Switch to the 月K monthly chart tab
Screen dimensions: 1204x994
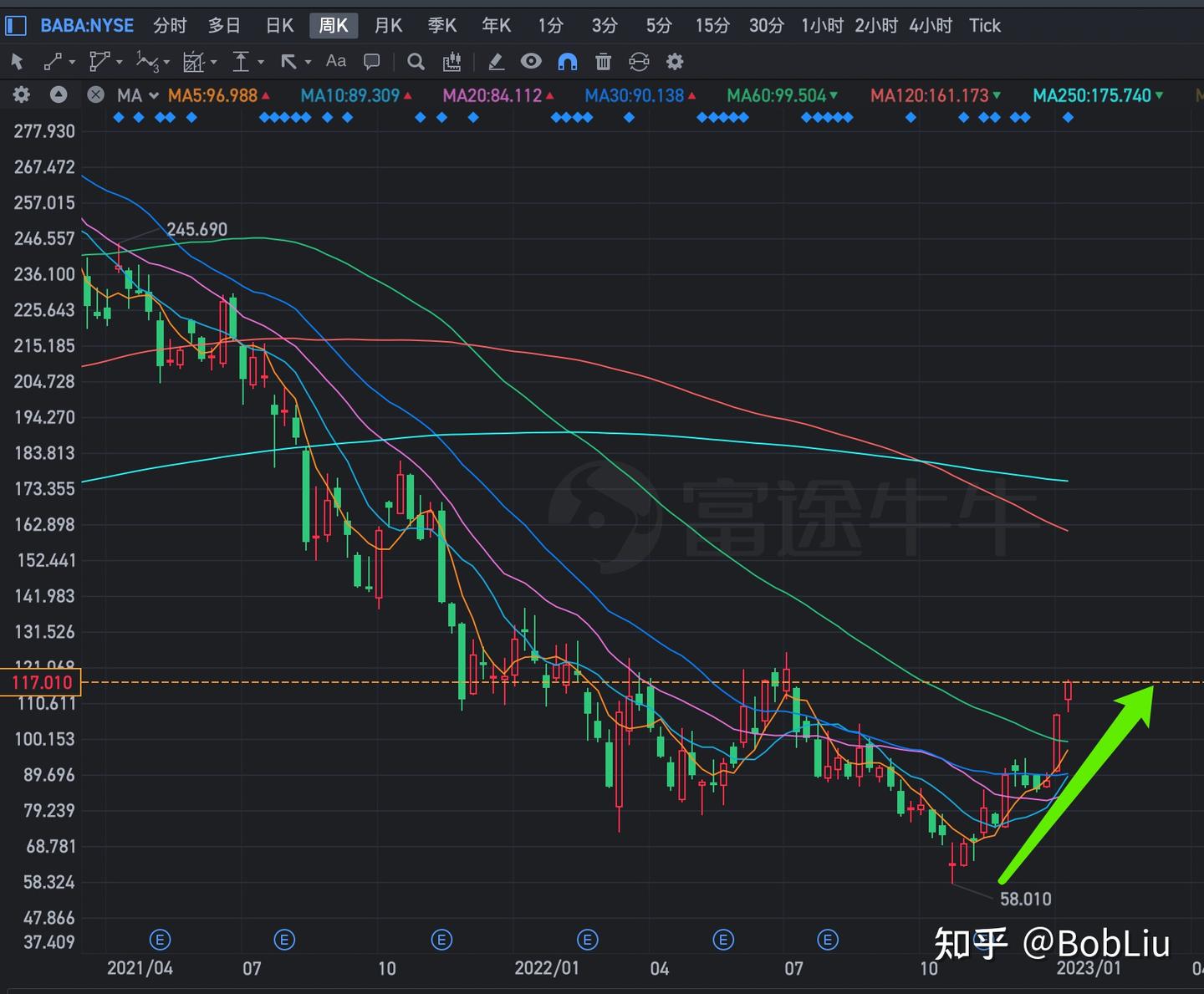click(387, 25)
